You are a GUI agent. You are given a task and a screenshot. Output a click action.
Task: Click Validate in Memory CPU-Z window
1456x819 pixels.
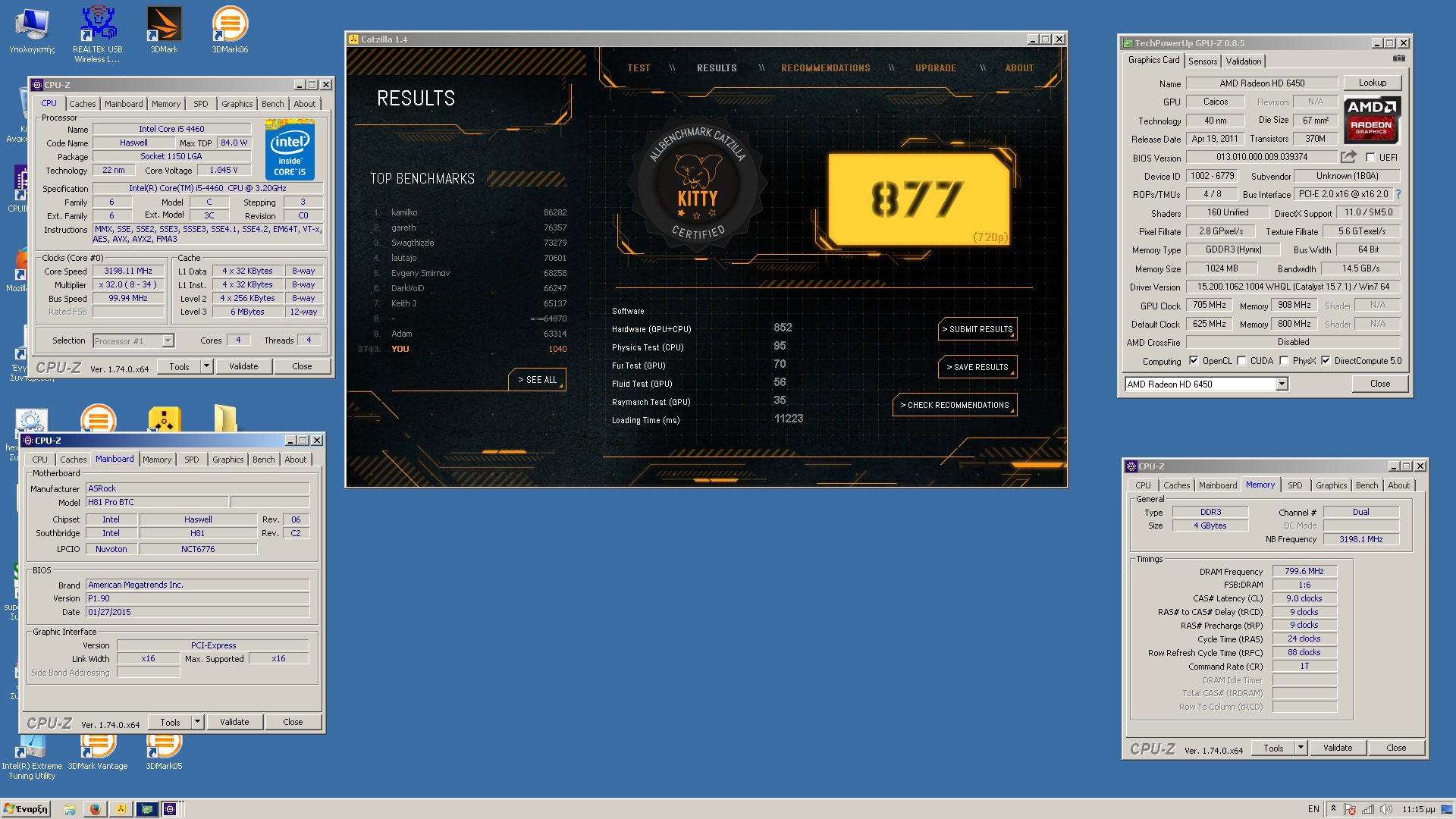tap(1338, 748)
